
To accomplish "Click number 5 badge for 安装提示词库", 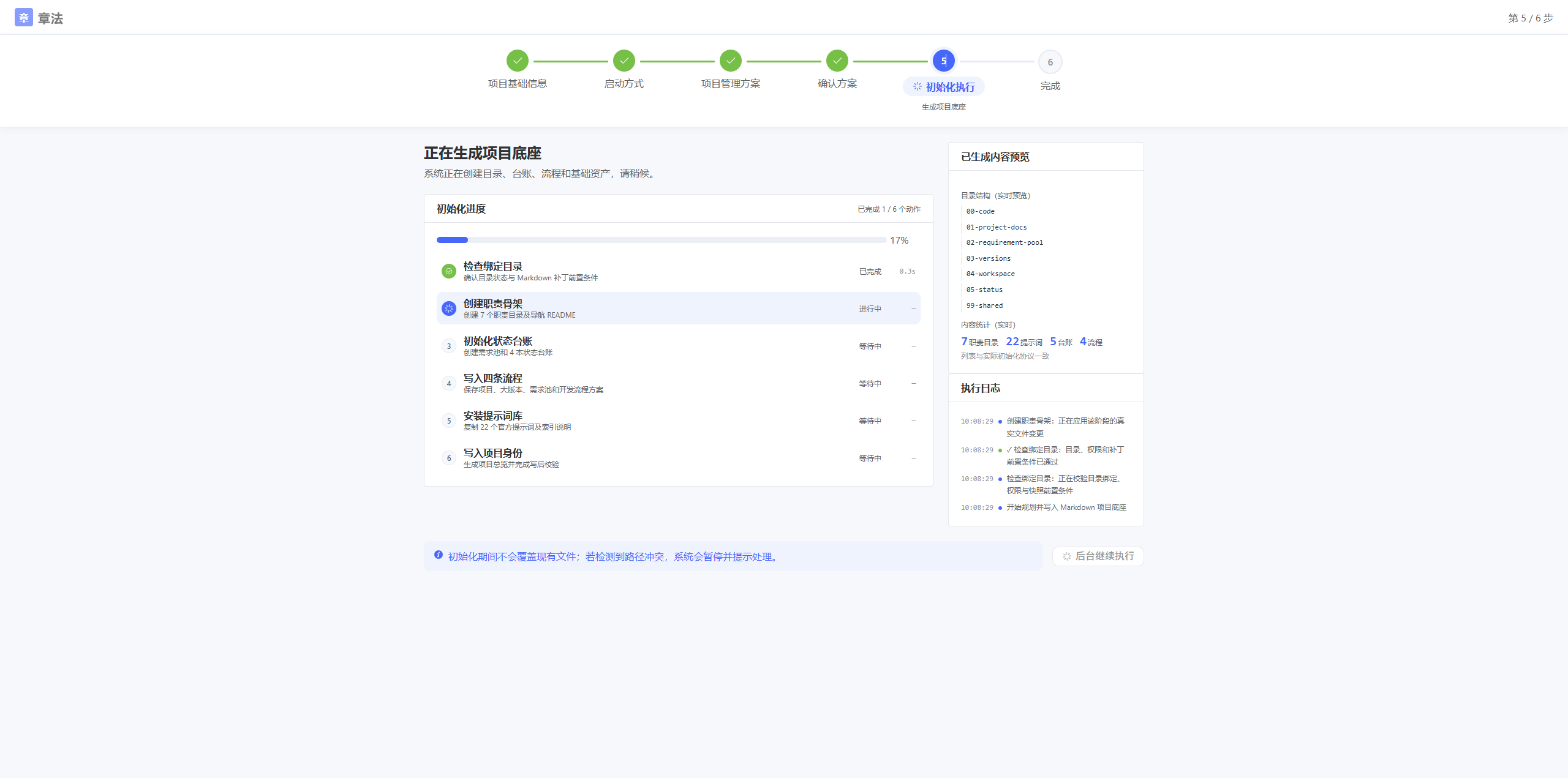I will coord(449,421).
